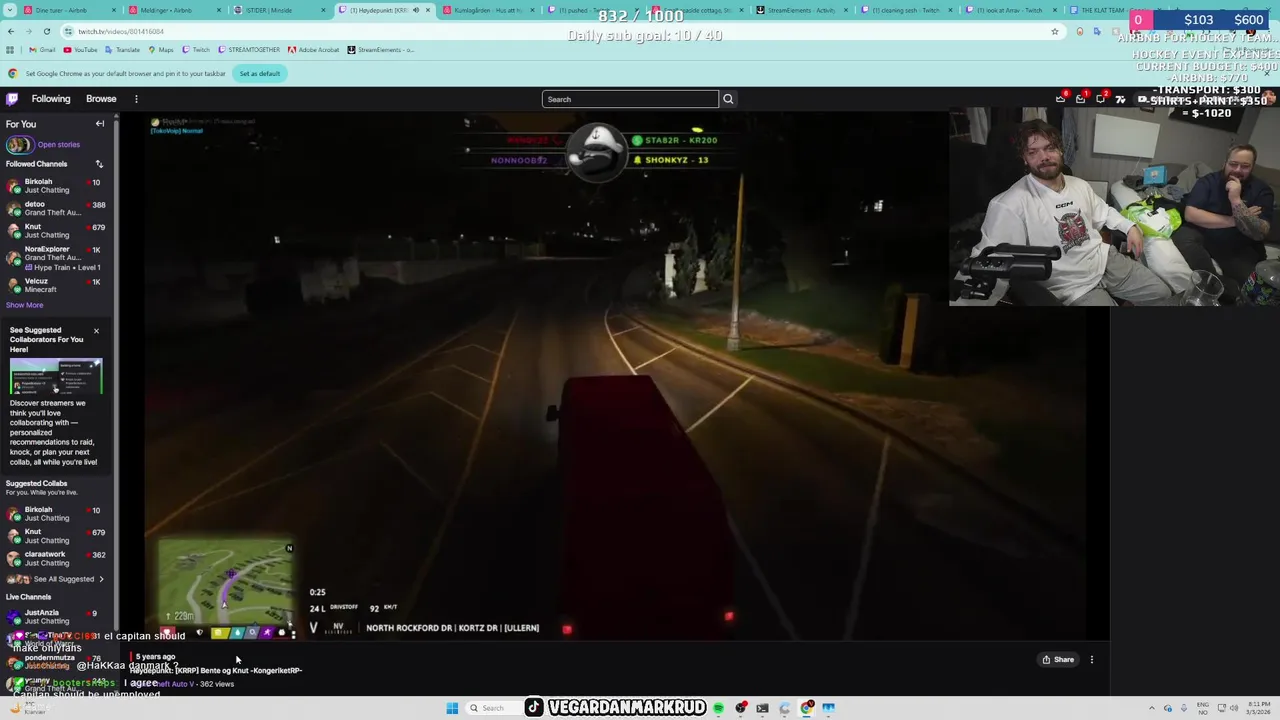Open Velcuz's Minecraft channel

pyautogui.click(x=56, y=285)
